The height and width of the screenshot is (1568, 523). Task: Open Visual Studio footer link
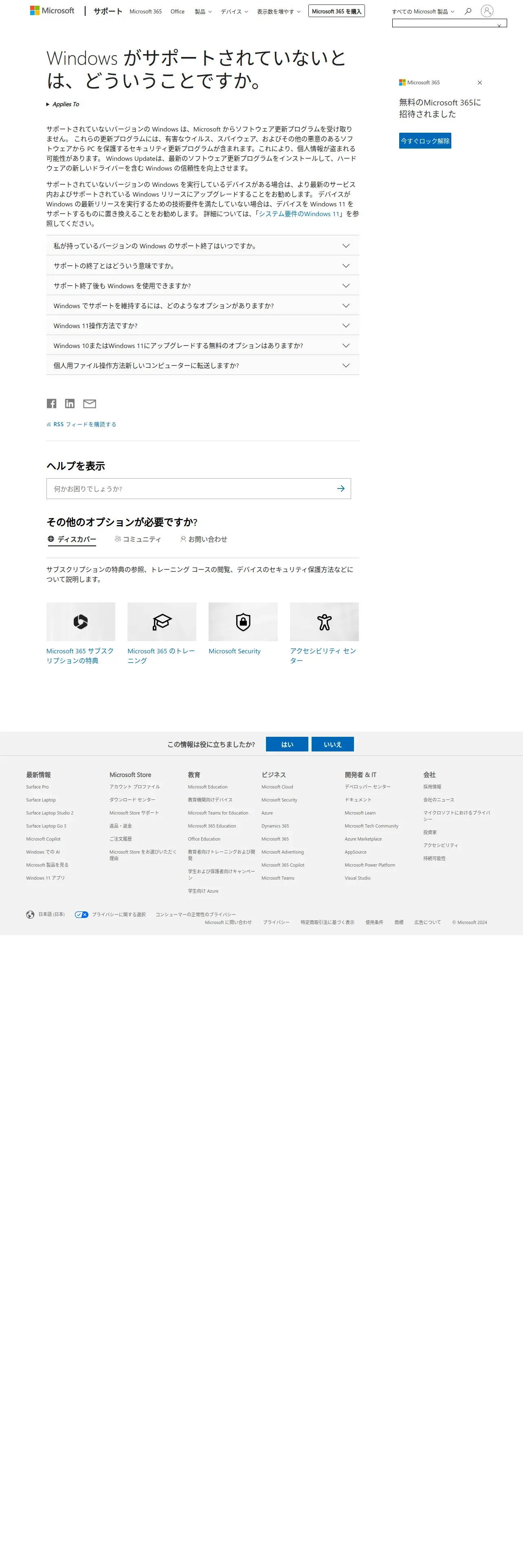tap(357, 878)
